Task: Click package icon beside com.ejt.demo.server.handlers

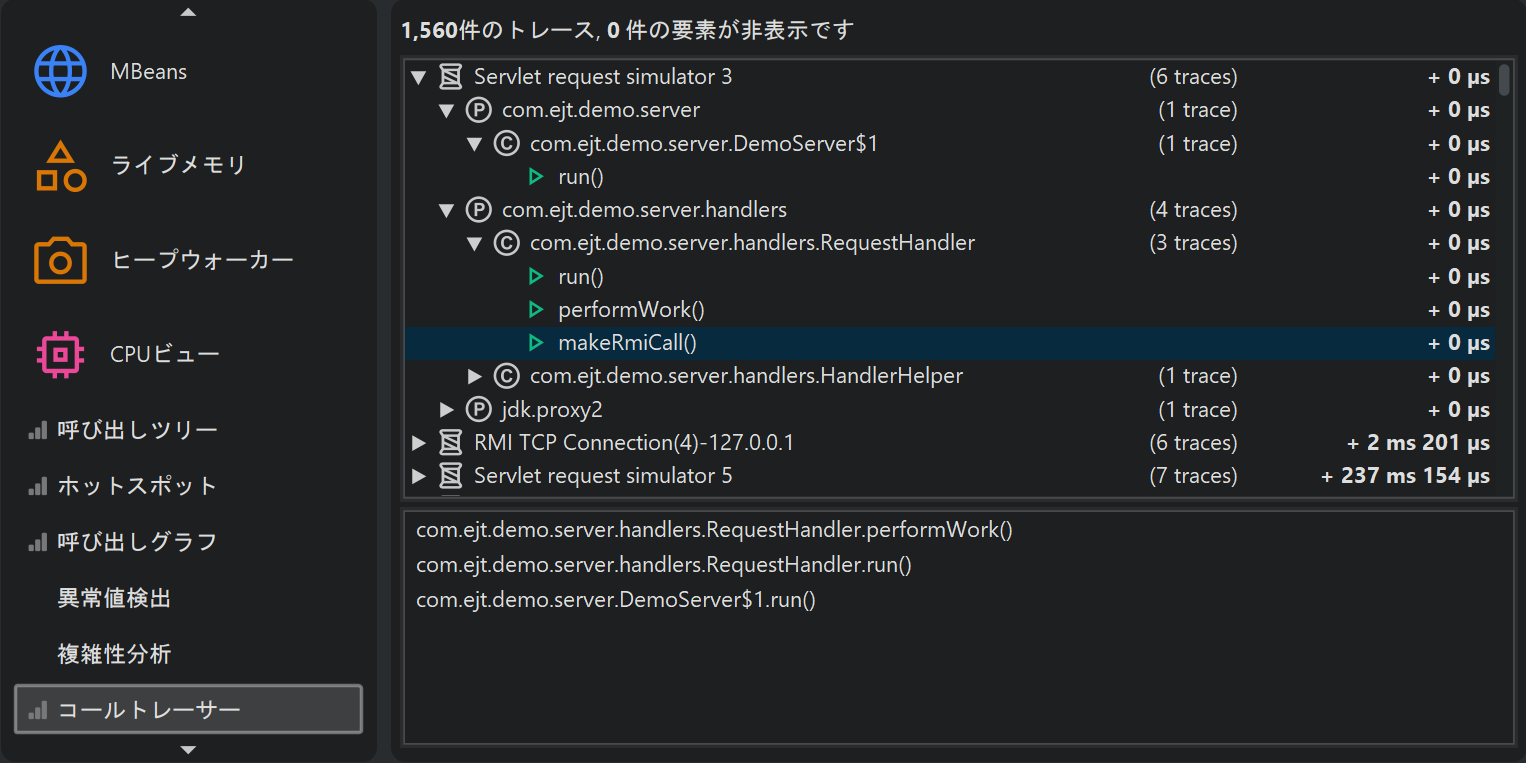Action: pyautogui.click(x=479, y=210)
